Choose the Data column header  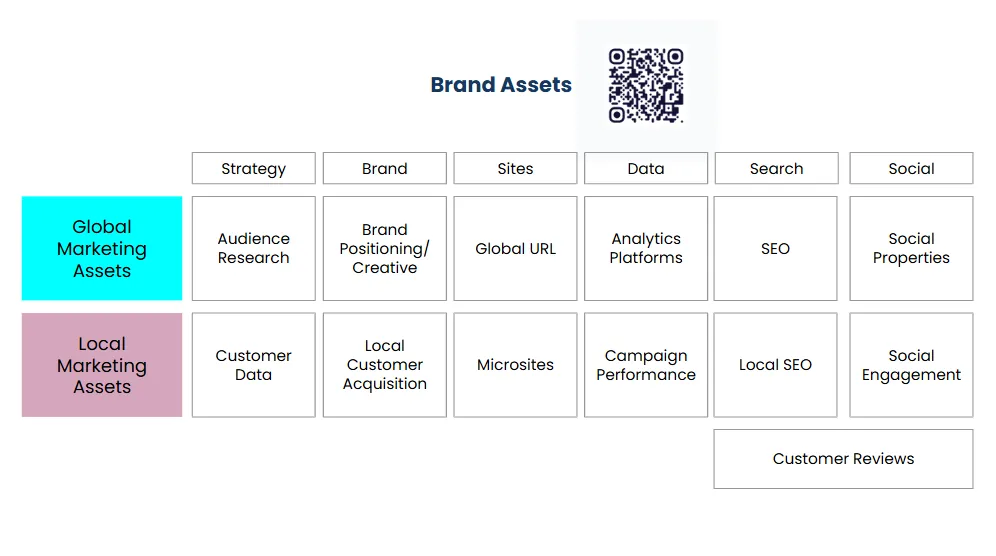(x=646, y=168)
